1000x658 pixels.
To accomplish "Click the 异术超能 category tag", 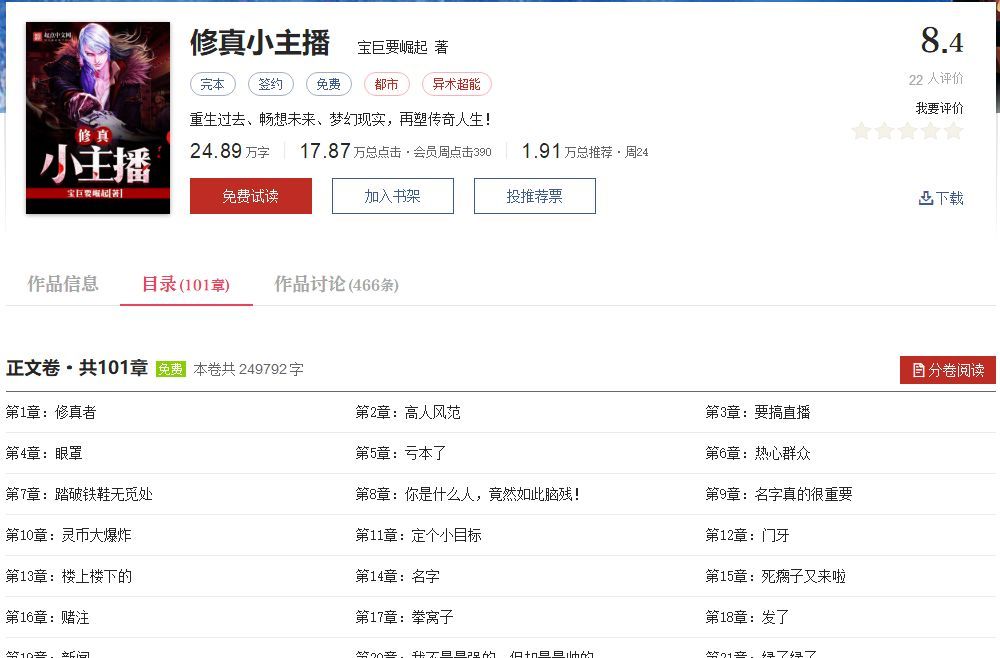I will point(457,84).
